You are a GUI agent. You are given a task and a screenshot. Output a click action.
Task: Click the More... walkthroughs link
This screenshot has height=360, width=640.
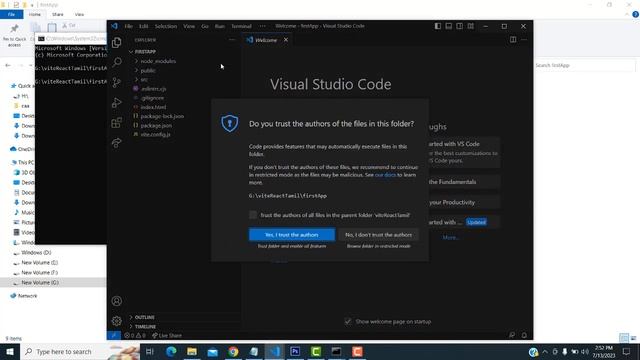pyautogui.click(x=451, y=237)
